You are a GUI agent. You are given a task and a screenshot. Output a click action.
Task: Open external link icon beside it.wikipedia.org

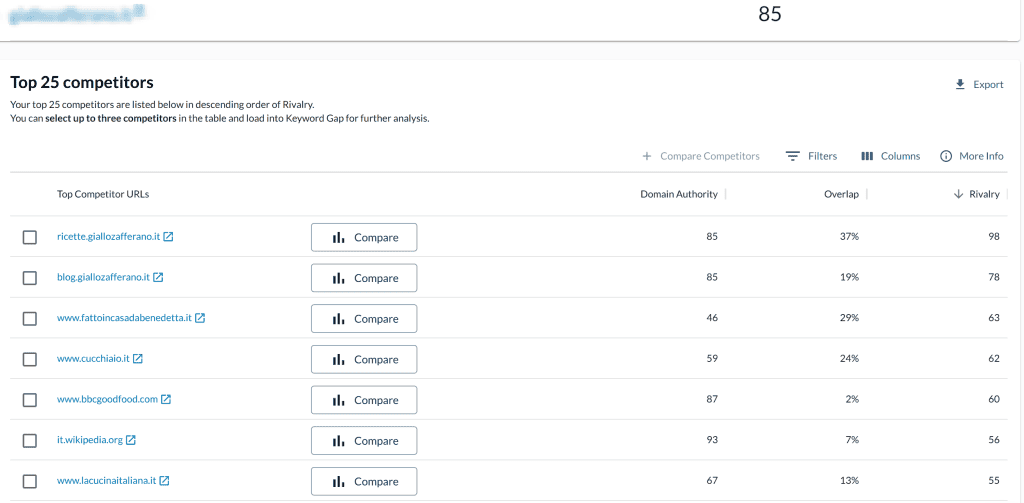pyautogui.click(x=131, y=440)
